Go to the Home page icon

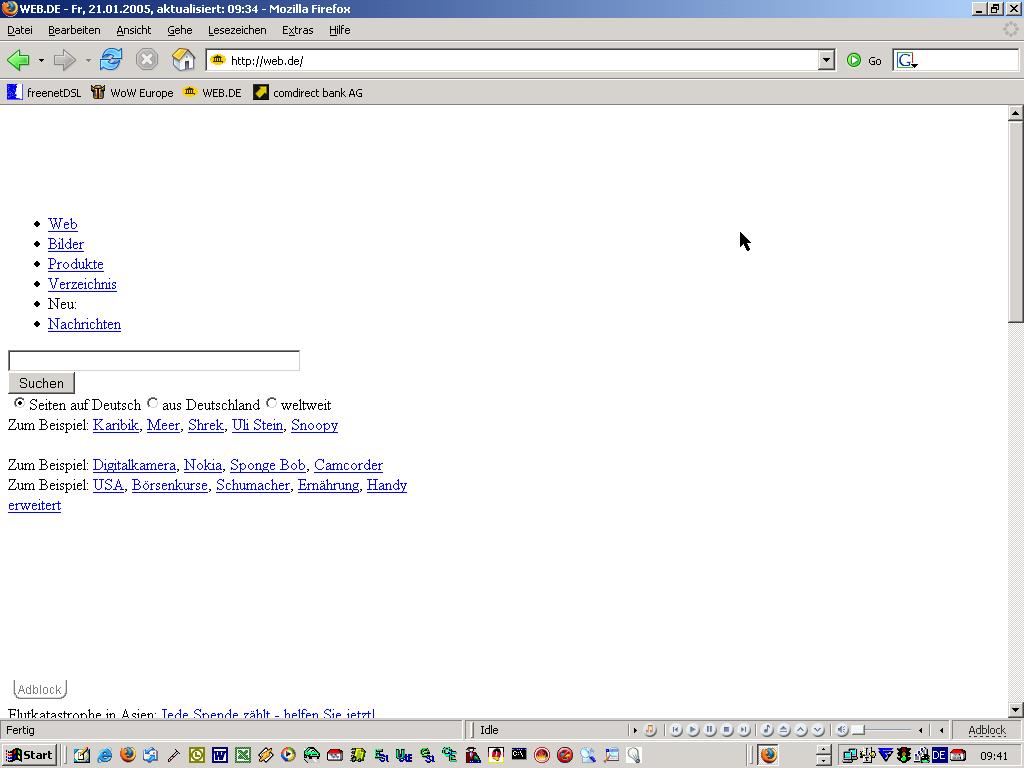pos(184,60)
